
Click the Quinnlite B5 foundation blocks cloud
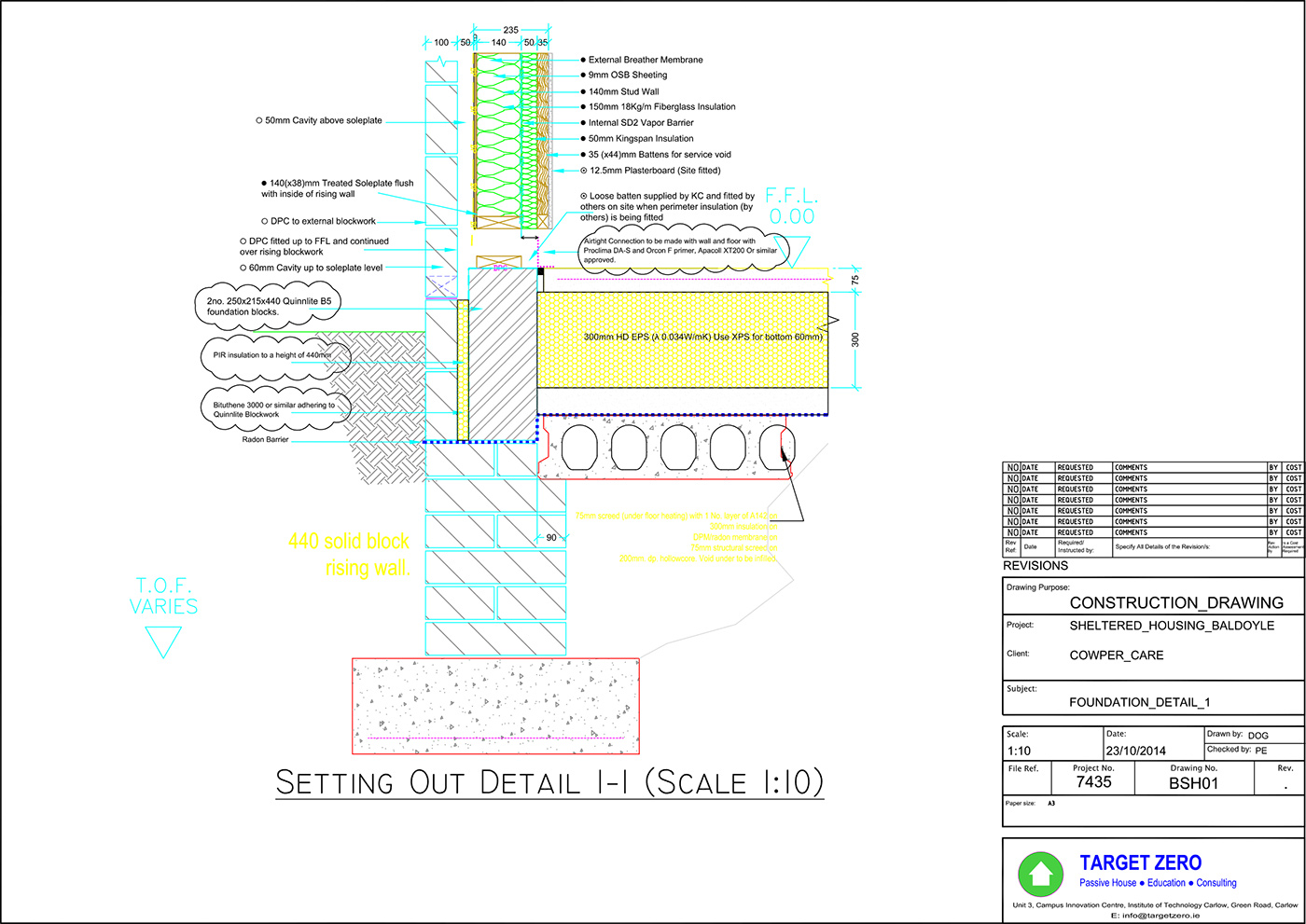point(269,307)
